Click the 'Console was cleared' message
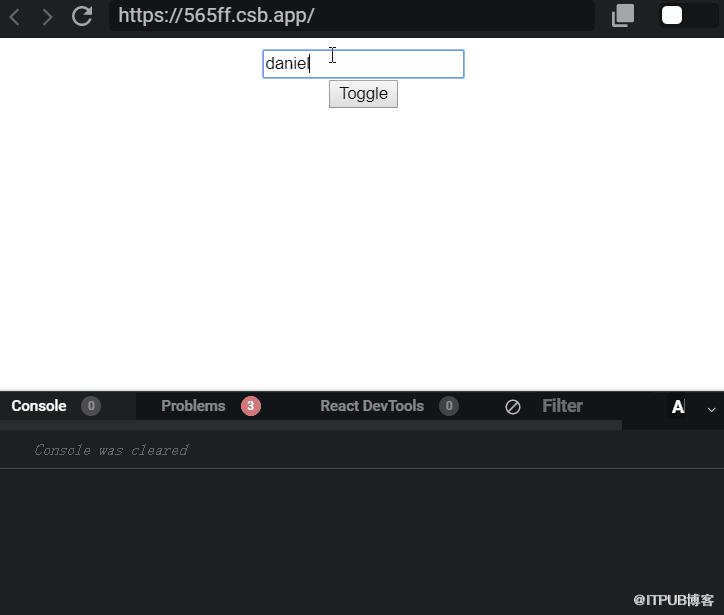The image size is (724, 615). (111, 450)
